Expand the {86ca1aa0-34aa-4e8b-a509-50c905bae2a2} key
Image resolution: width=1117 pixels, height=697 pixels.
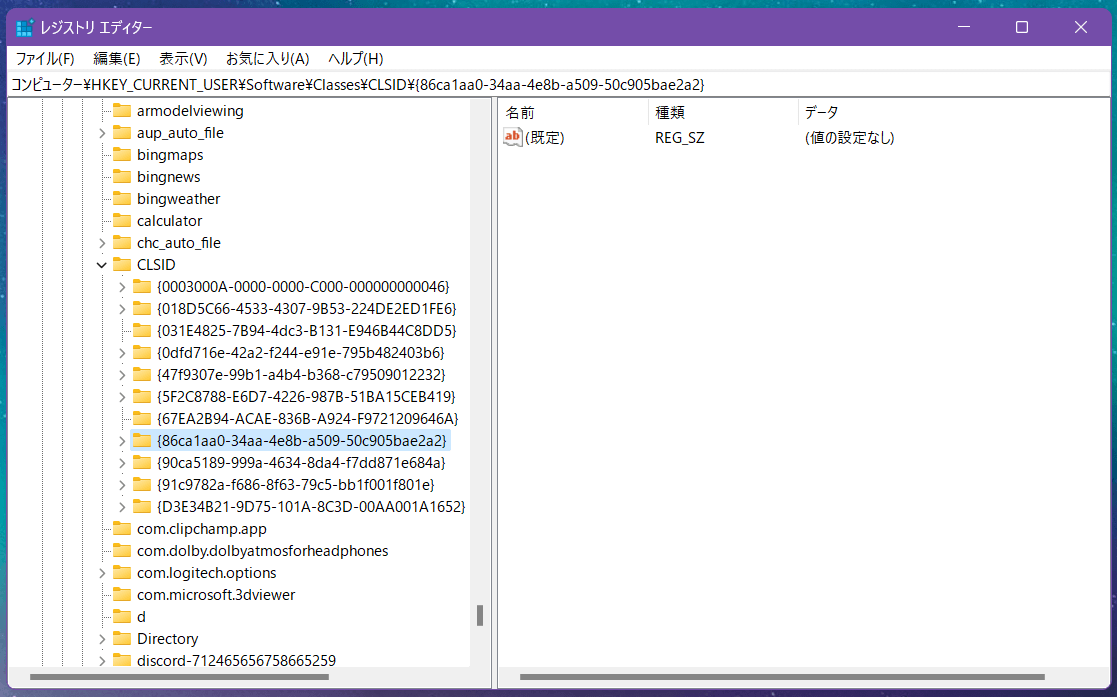(x=122, y=441)
